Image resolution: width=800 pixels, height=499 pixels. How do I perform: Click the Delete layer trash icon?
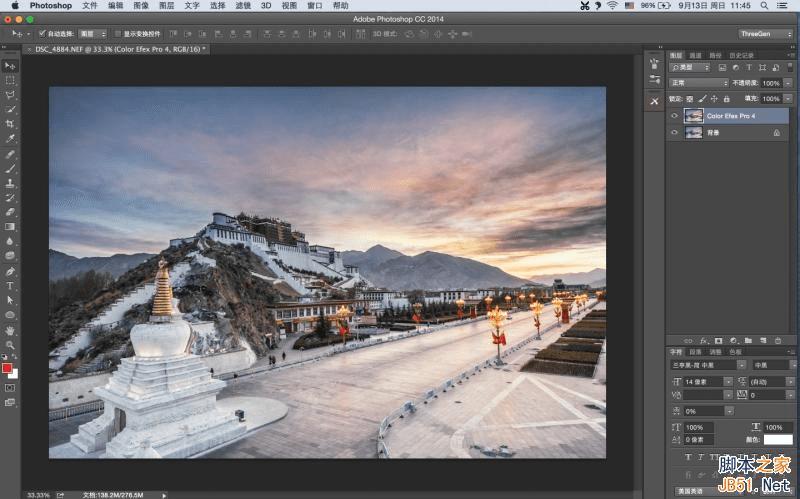point(778,340)
